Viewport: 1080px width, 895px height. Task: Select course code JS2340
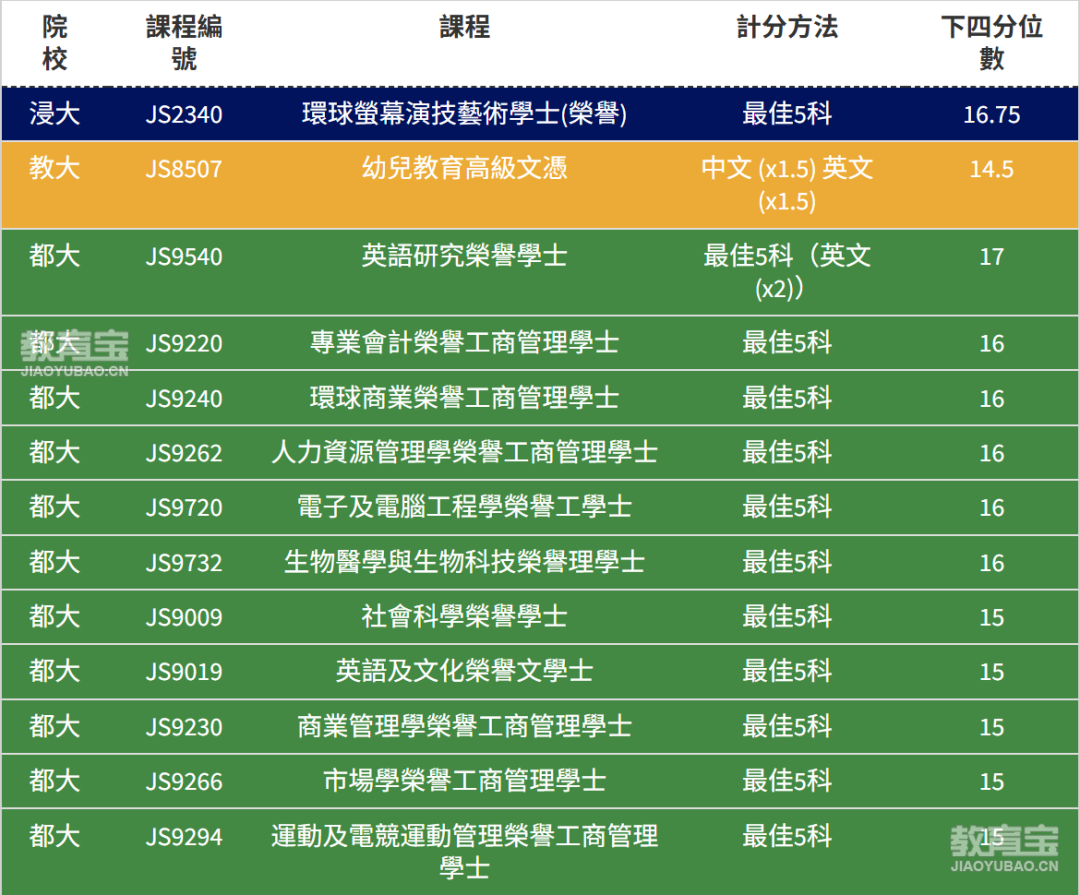184,114
